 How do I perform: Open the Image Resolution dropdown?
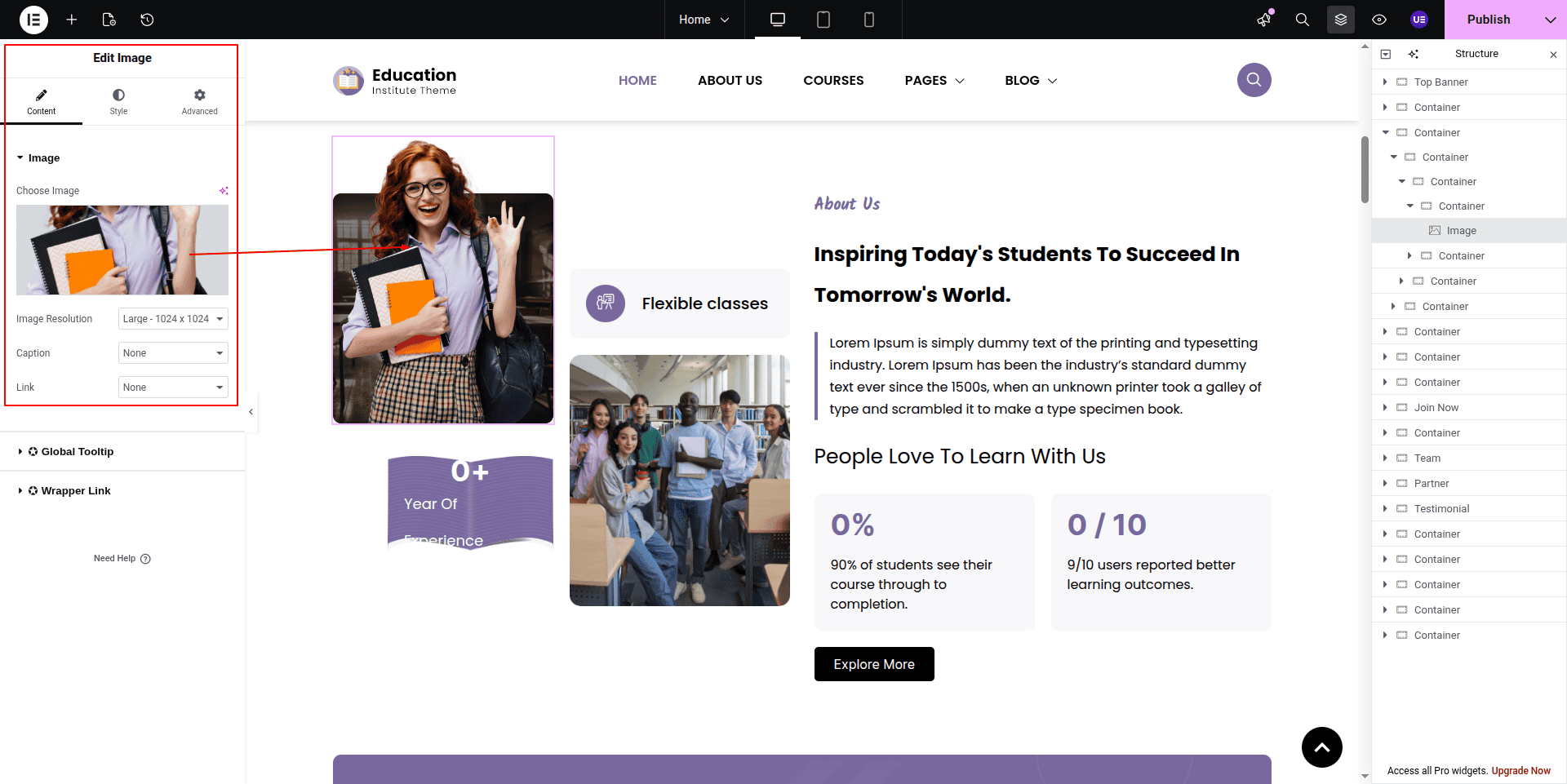click(173, 319)
